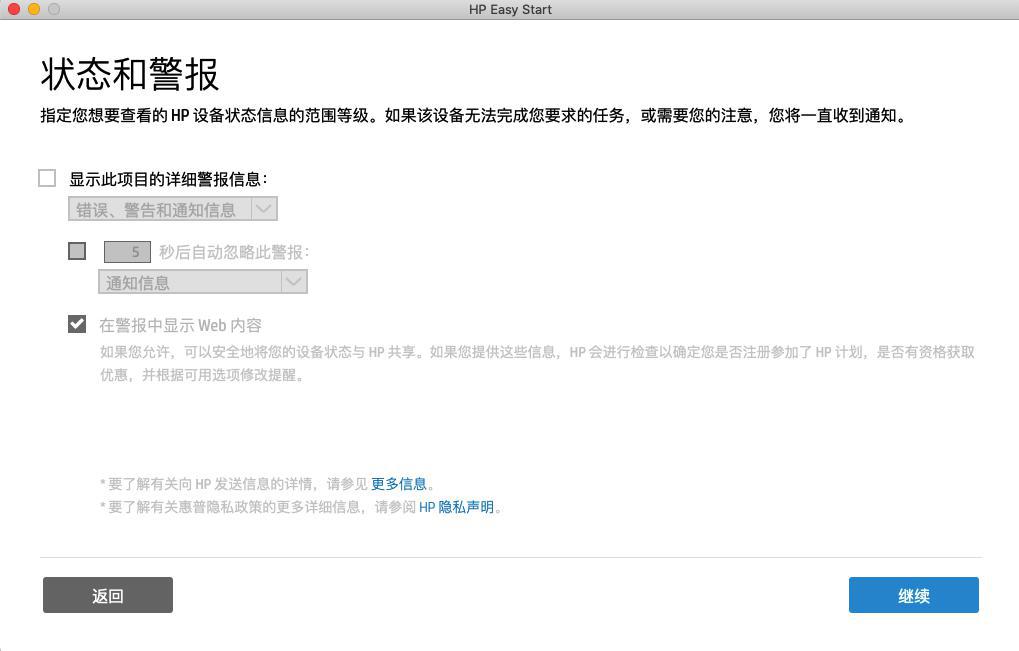Click the 状态和警报 heading text

130,74
